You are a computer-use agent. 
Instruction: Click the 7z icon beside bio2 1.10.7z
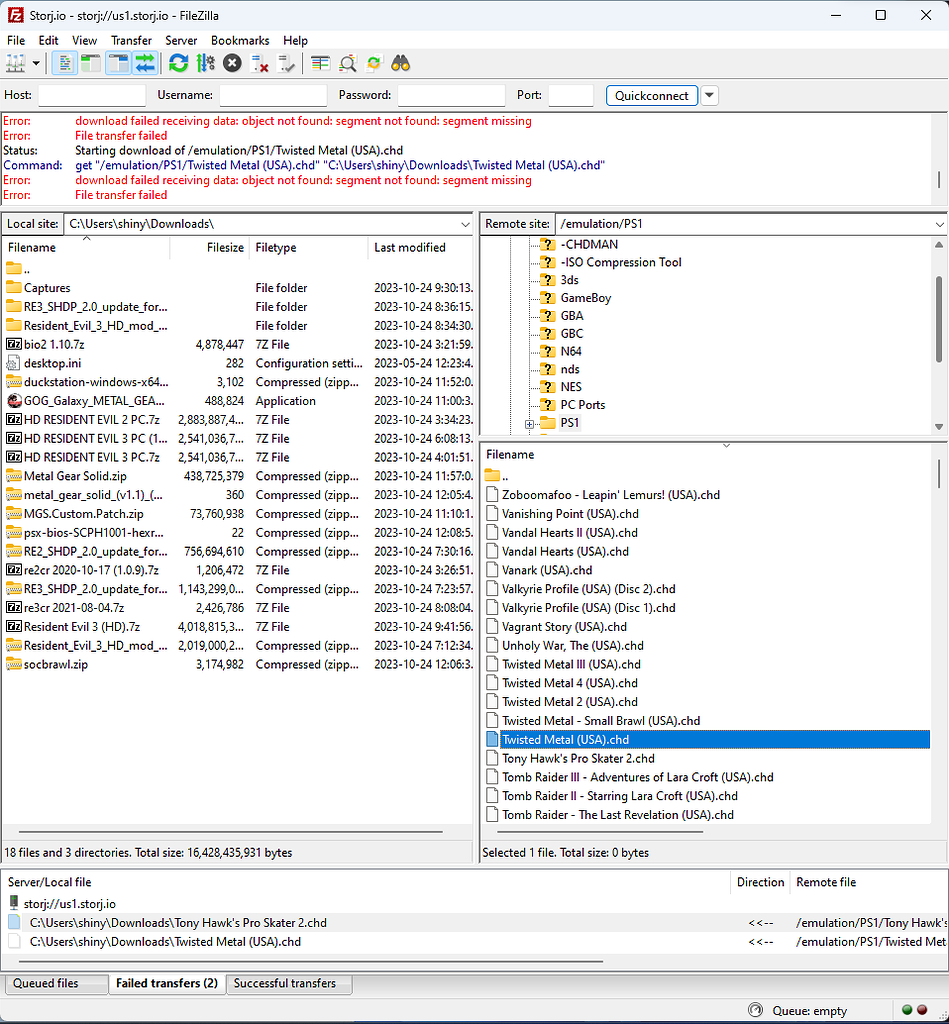click(x=13, y=344)
